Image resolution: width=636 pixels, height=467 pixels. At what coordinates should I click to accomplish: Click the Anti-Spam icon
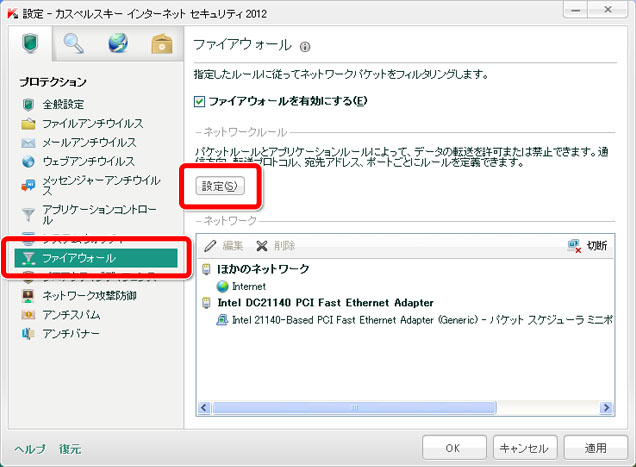[28, 315]
